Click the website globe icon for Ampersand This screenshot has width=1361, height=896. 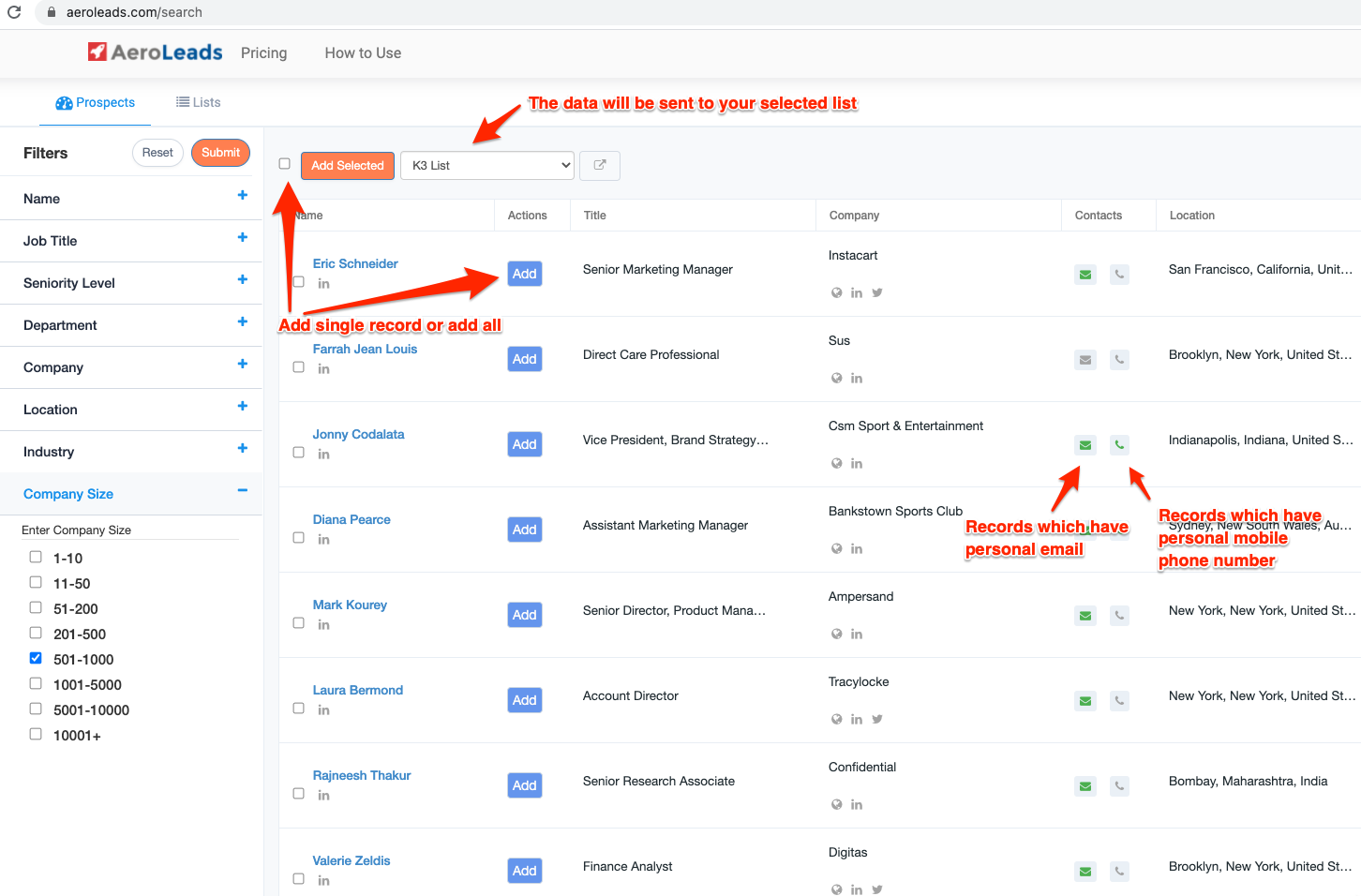[837, 635]
